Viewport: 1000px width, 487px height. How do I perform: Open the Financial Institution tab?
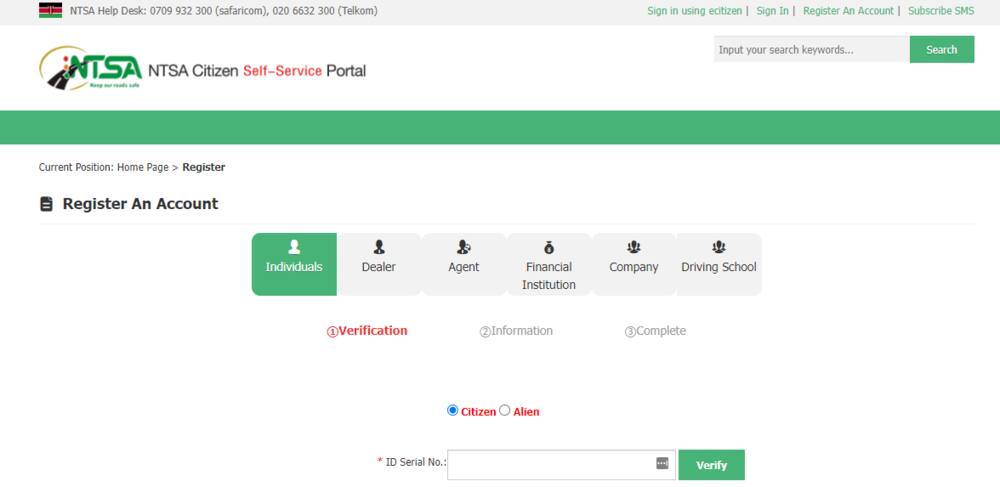tap(549, 264)
